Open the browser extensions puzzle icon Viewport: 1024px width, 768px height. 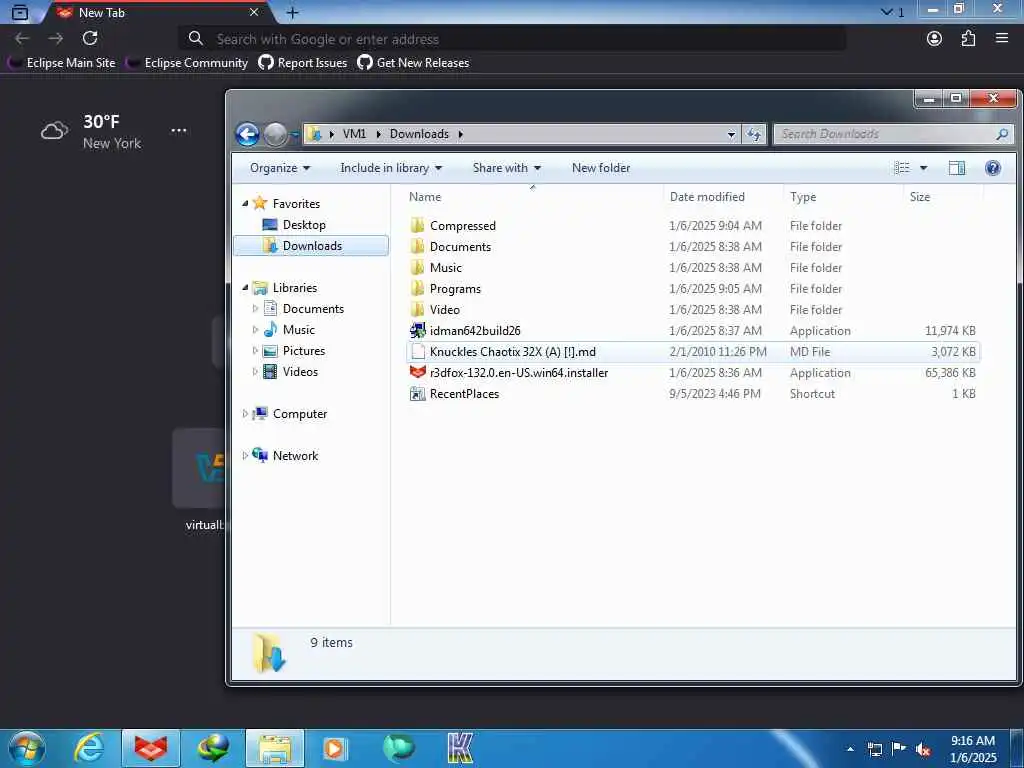click(968, 39)
